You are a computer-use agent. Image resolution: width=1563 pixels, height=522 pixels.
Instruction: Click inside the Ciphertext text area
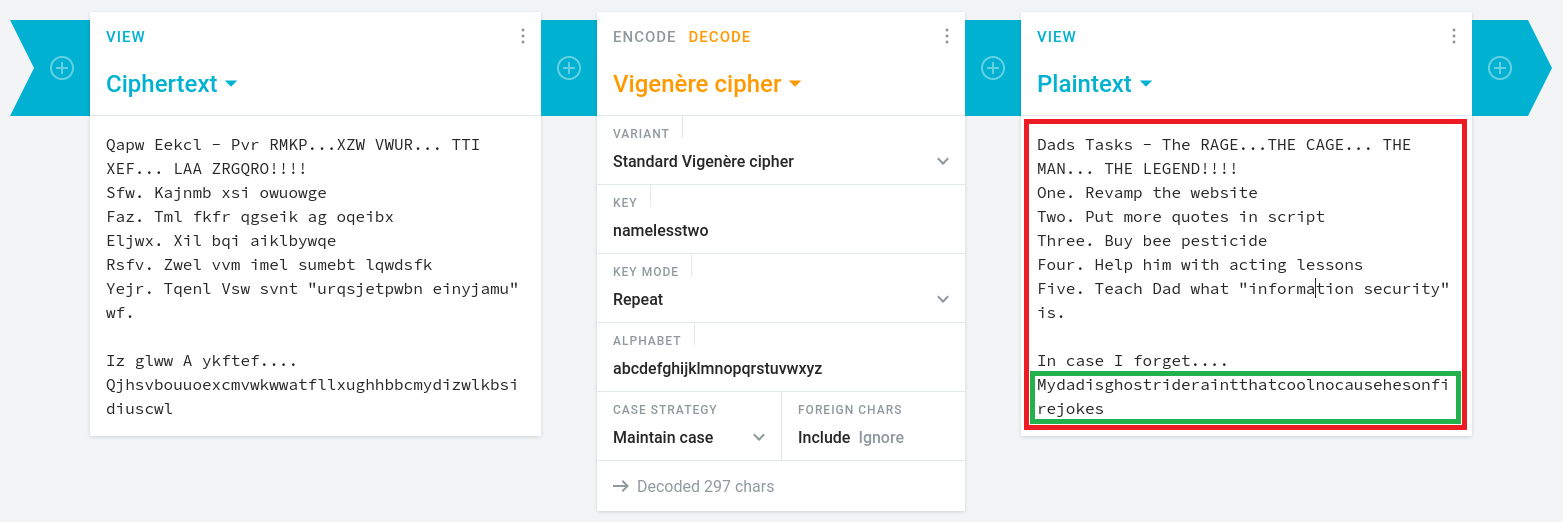click(x=315, y=277)
